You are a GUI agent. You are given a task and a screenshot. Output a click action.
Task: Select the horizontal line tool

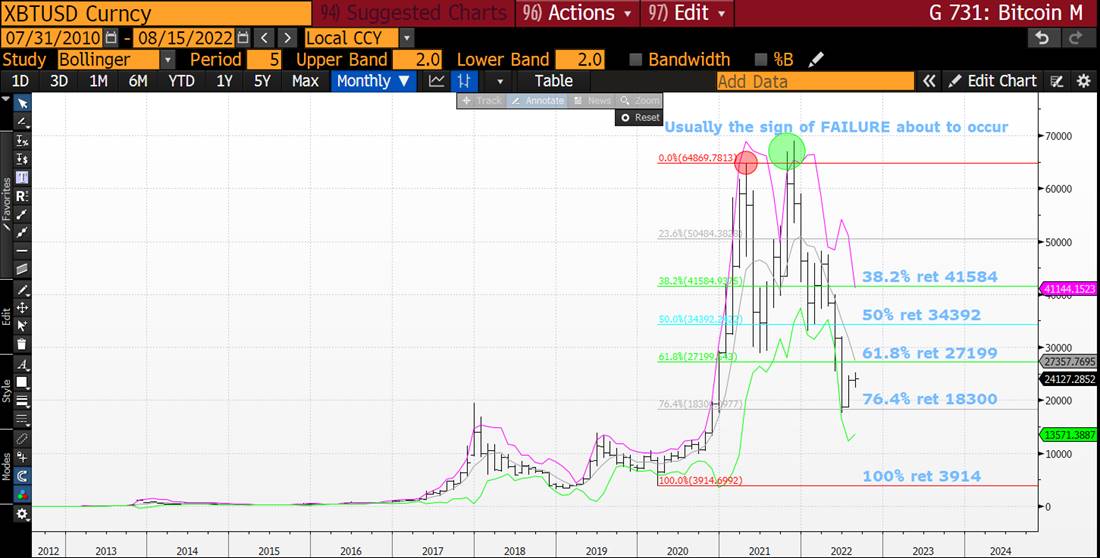[x=22, y=250]
